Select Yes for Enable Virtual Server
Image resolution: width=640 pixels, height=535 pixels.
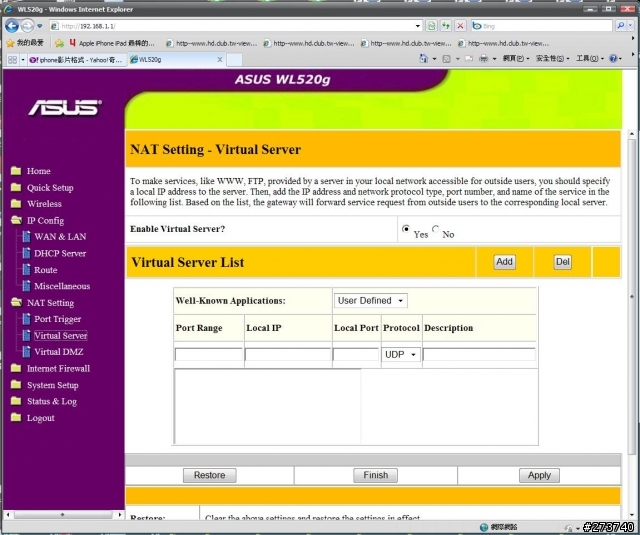(x=405, y=229)
